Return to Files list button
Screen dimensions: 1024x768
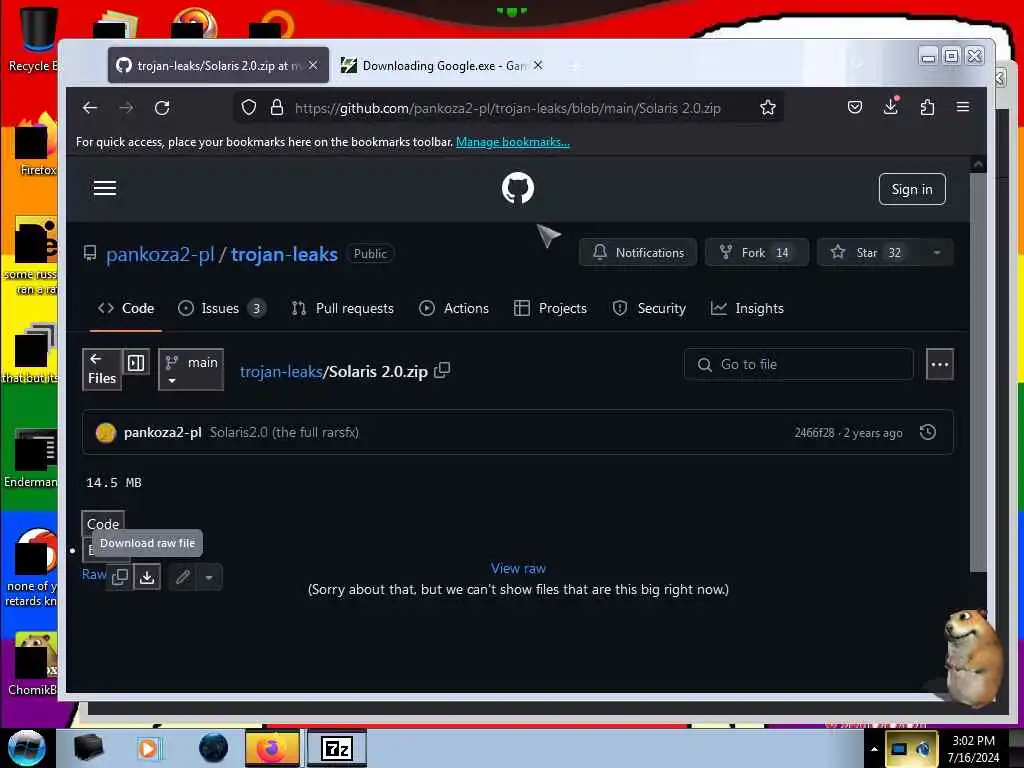[102, 370]
